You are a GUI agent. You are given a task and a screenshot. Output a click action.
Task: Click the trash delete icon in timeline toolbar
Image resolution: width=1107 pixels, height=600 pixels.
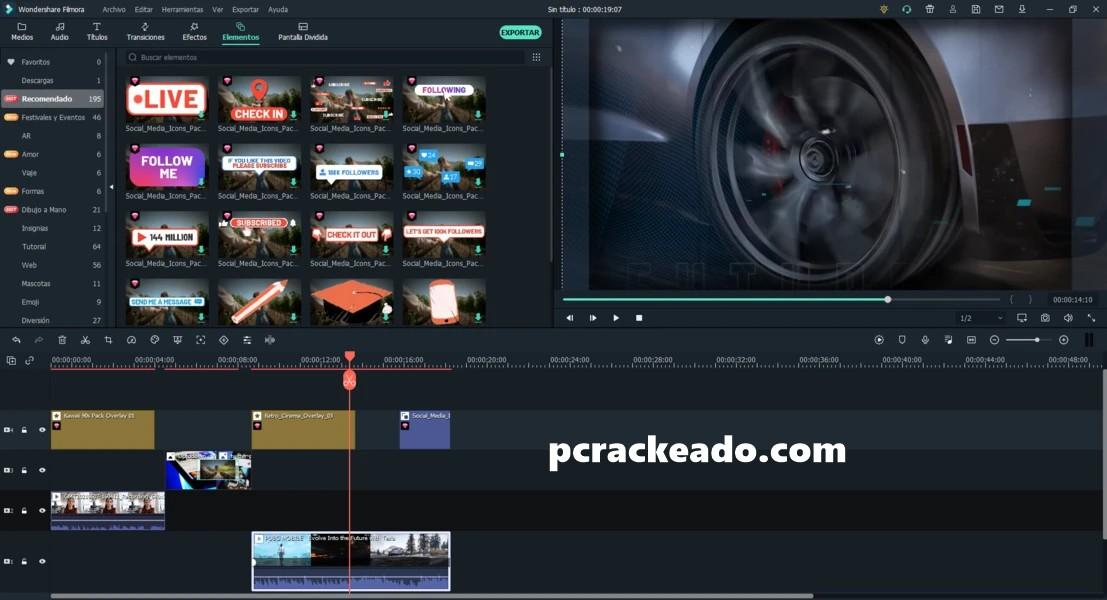click(x=62, y=340)
